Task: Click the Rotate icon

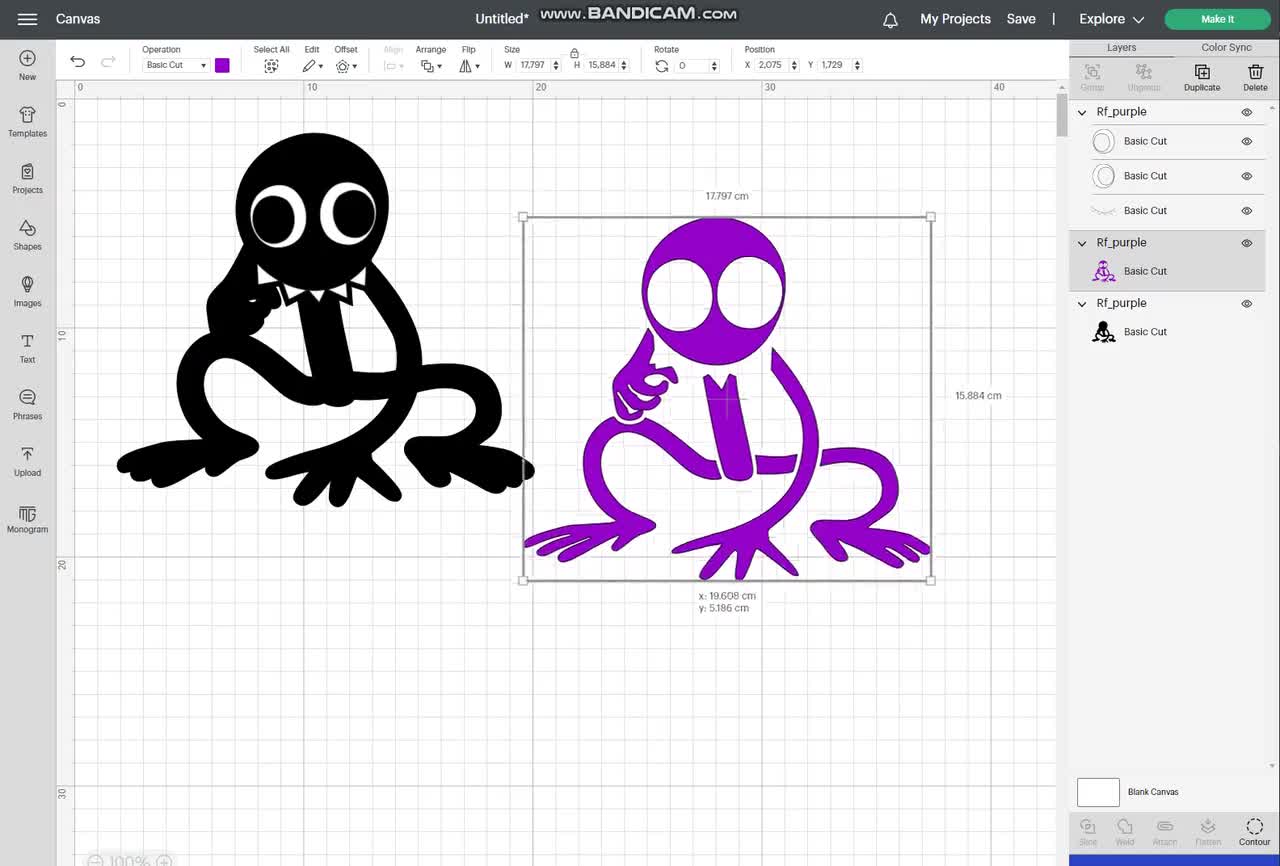Action: tap(661, 66)
